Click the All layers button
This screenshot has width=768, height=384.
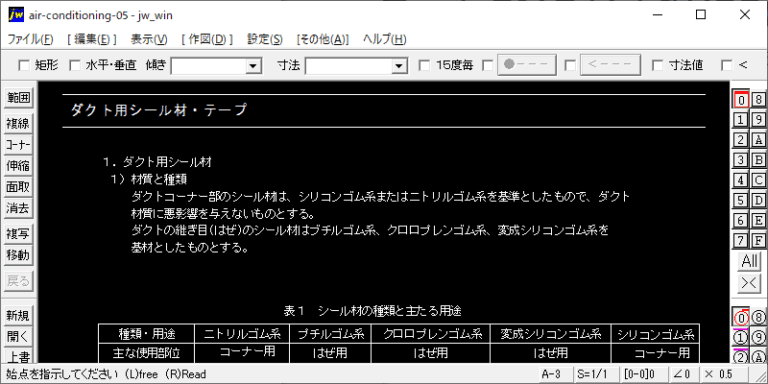pos(750,262)
